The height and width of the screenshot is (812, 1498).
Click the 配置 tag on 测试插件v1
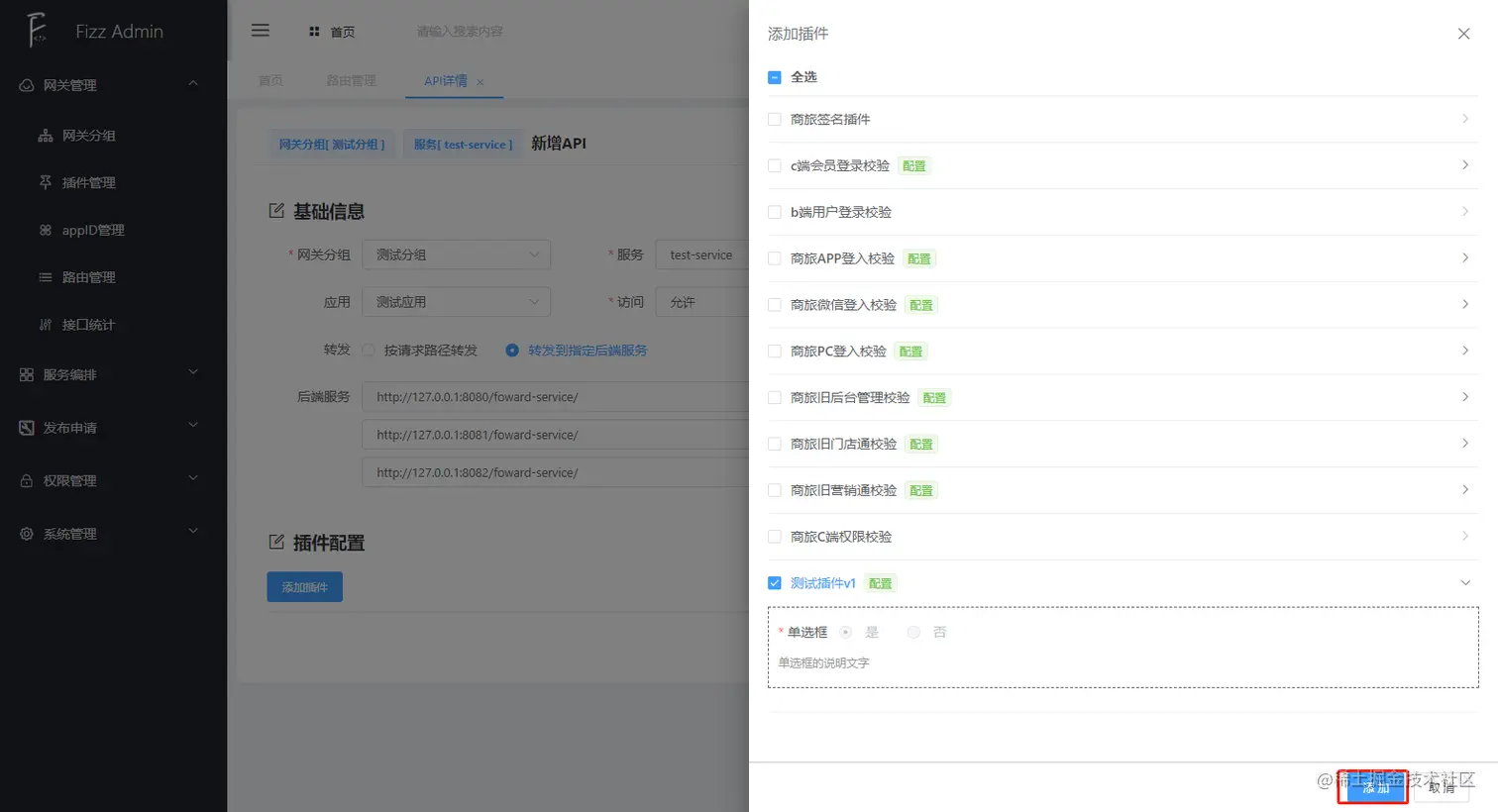(x=881, y=584)
